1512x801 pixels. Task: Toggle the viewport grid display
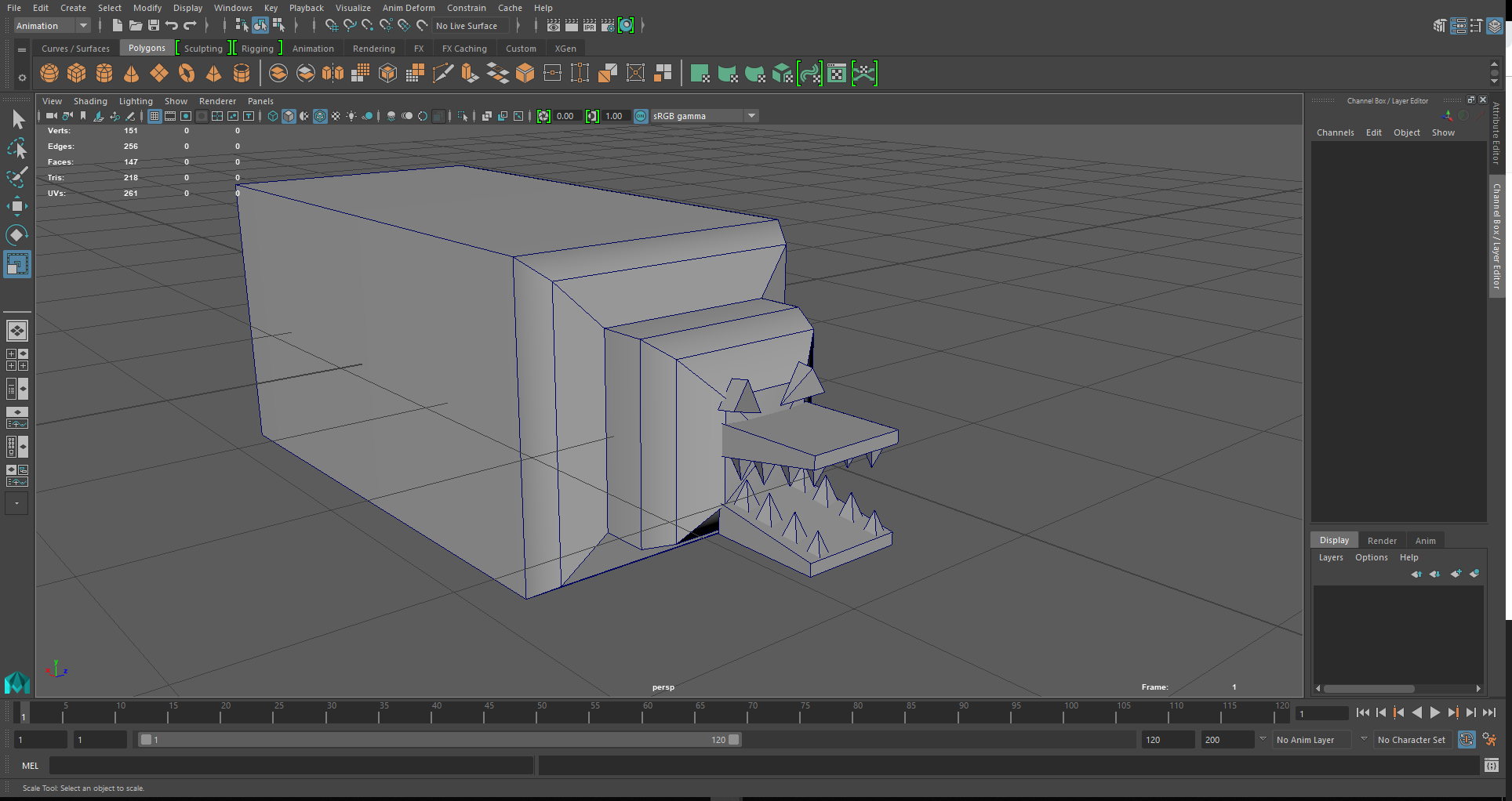click(x=154, y=116)
